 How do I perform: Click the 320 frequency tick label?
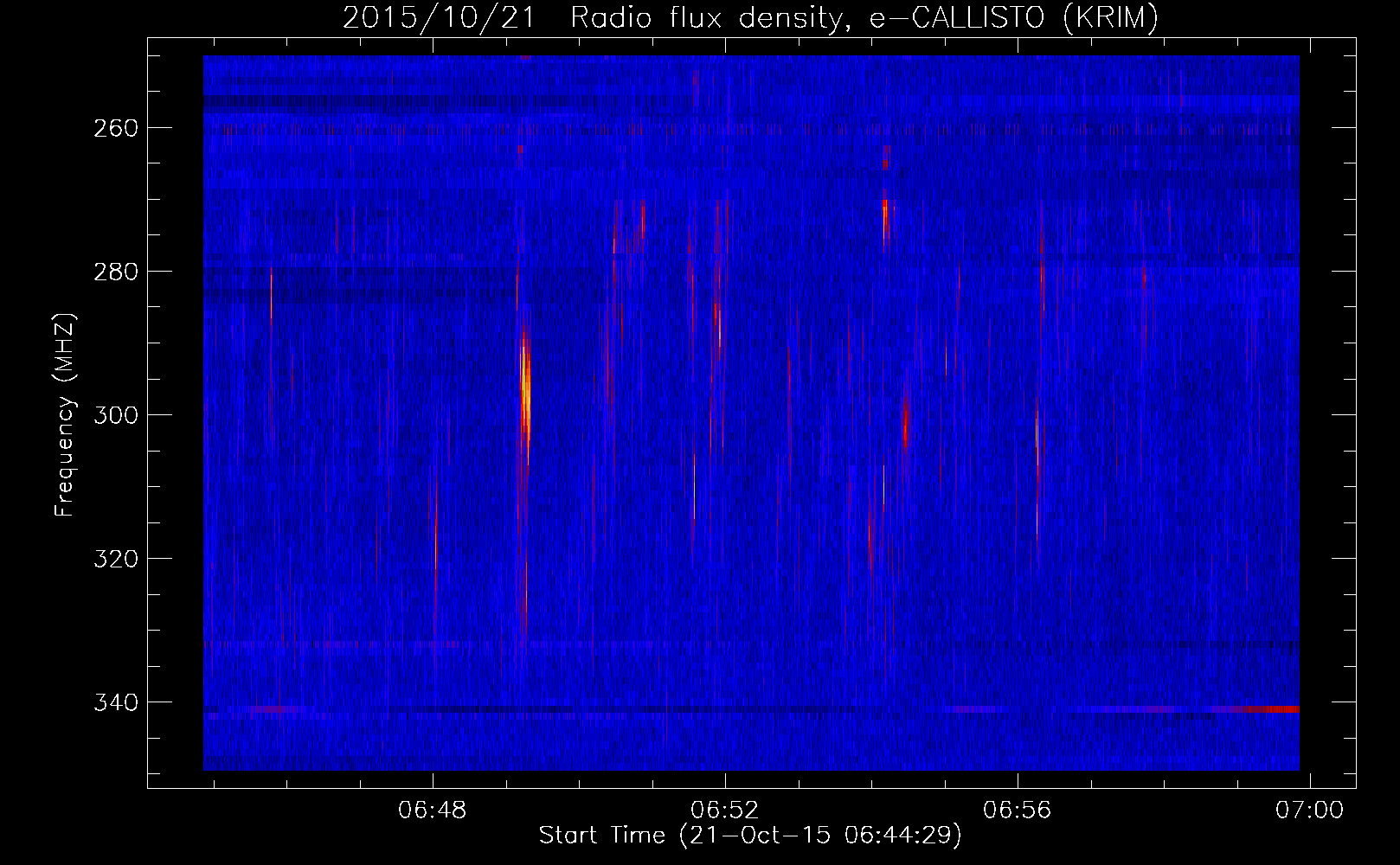pos(114,559)
